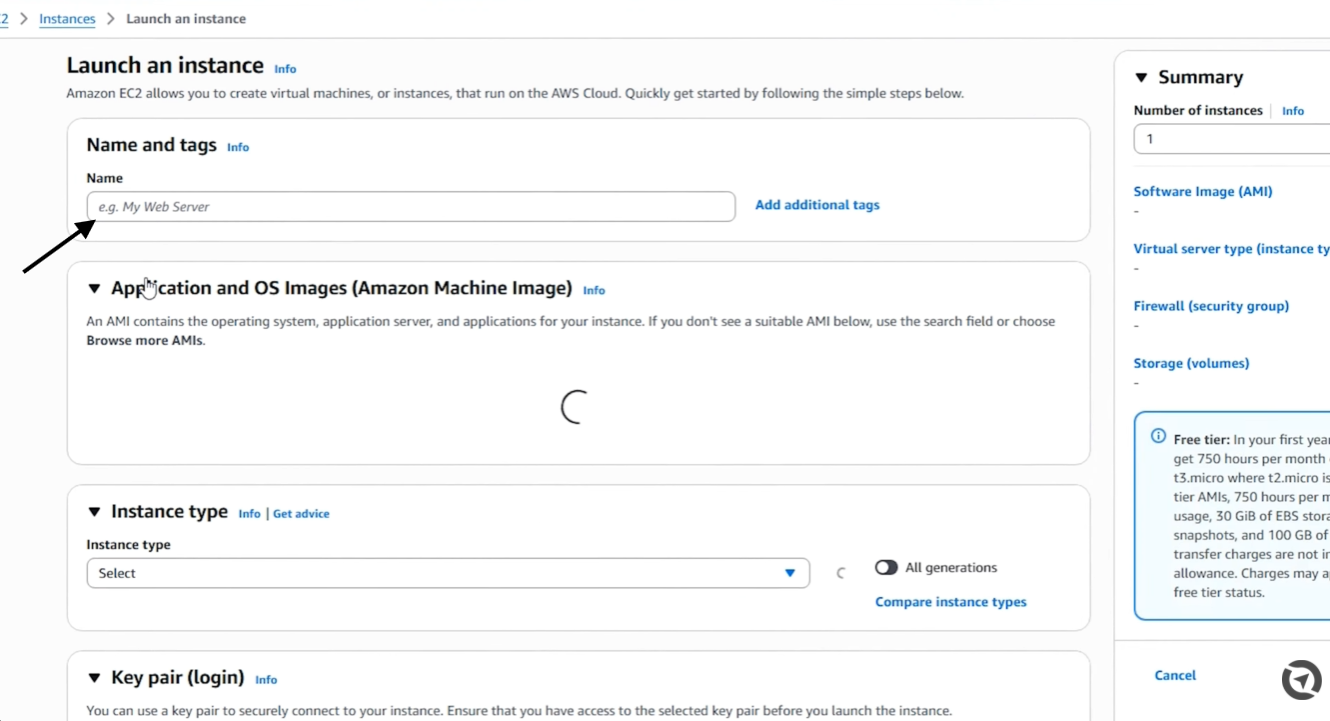Open Info next to Launch an instance heading

tap(285, 69)
